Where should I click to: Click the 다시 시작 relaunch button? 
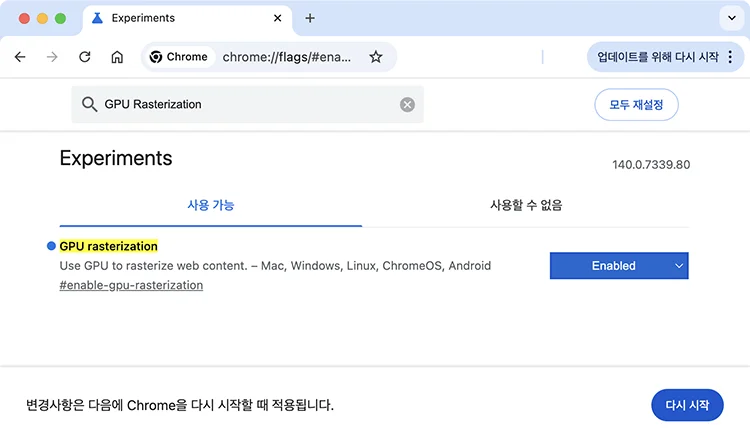coord(687,405)
